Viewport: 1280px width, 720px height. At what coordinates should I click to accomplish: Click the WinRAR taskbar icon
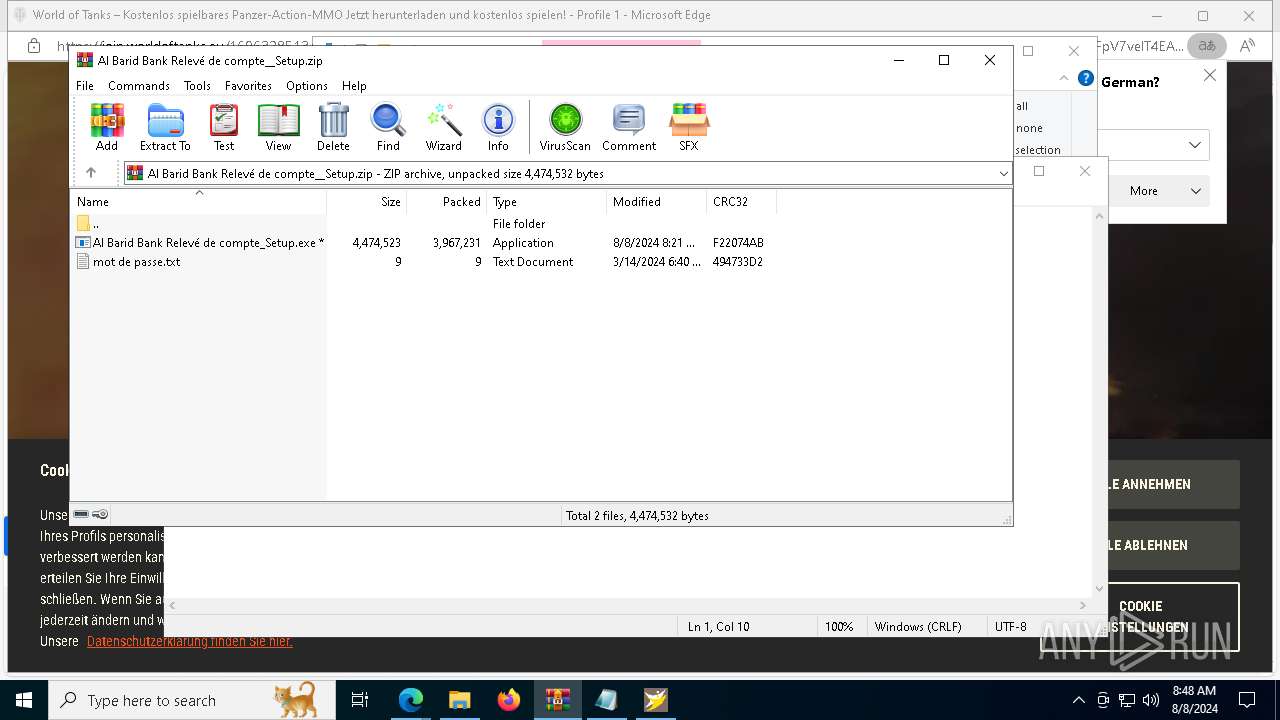point(558,700)
